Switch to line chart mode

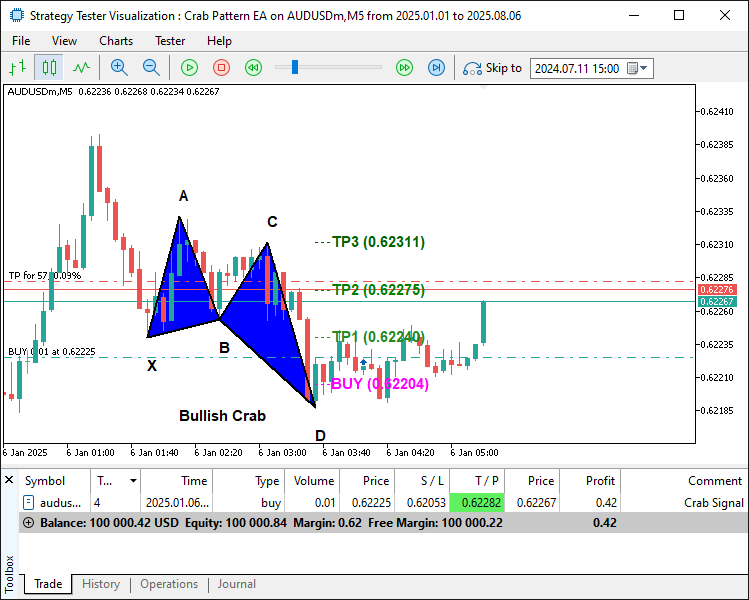coord(81,68)
